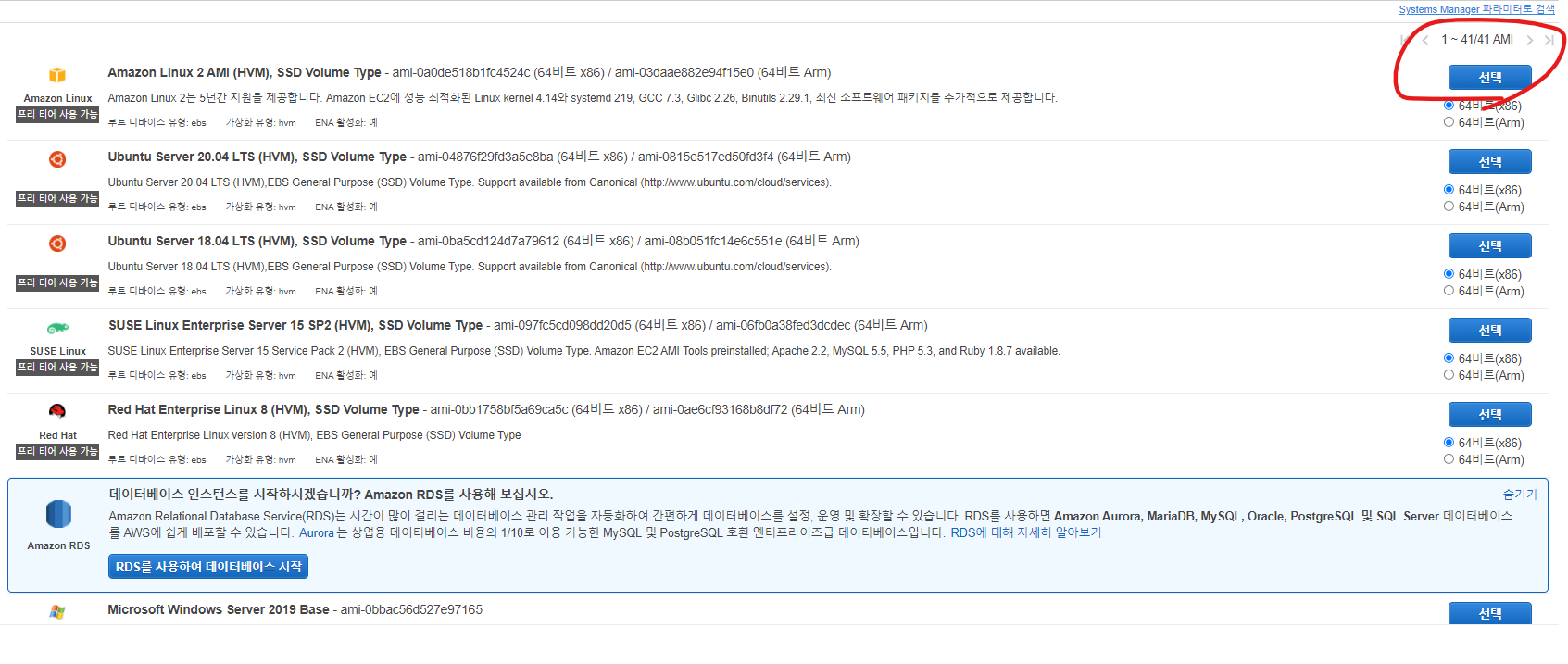Click the Ubuntu Server 18.04 logo icon

[57, 244]
